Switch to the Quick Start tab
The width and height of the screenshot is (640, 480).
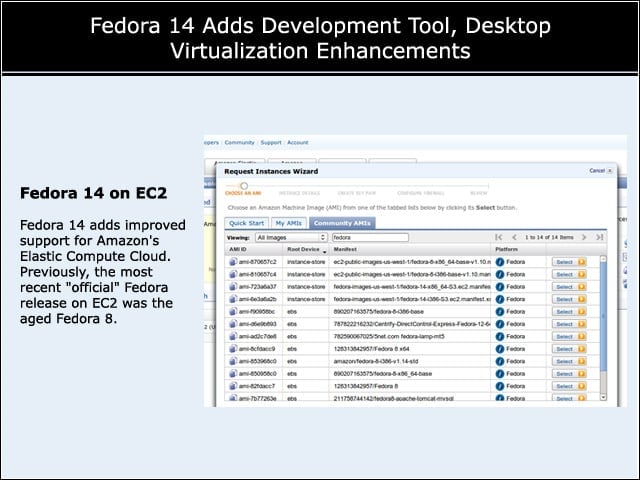tap(247, 223)
